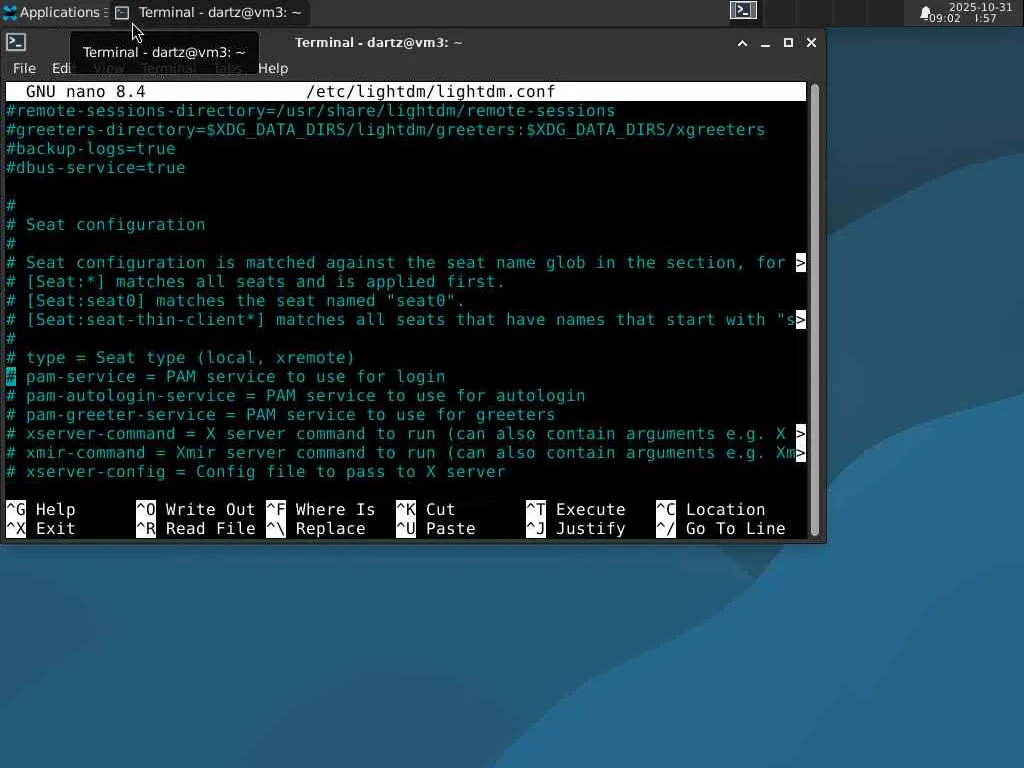This screenshot has width=1024, height=768.
Task: Close the terminal window
Action: [x=811, y=43]
